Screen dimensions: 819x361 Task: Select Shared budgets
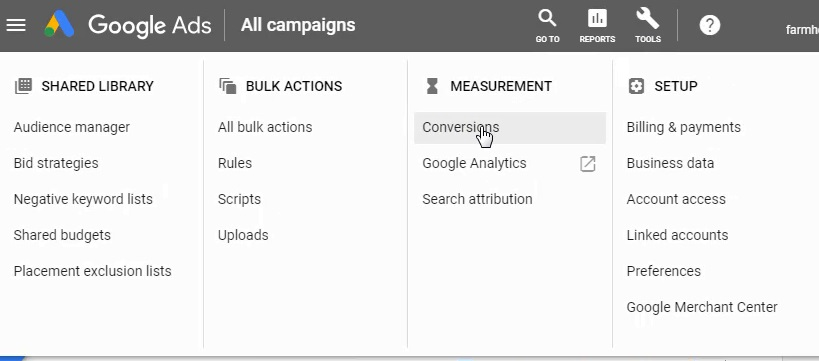(62, 236)
